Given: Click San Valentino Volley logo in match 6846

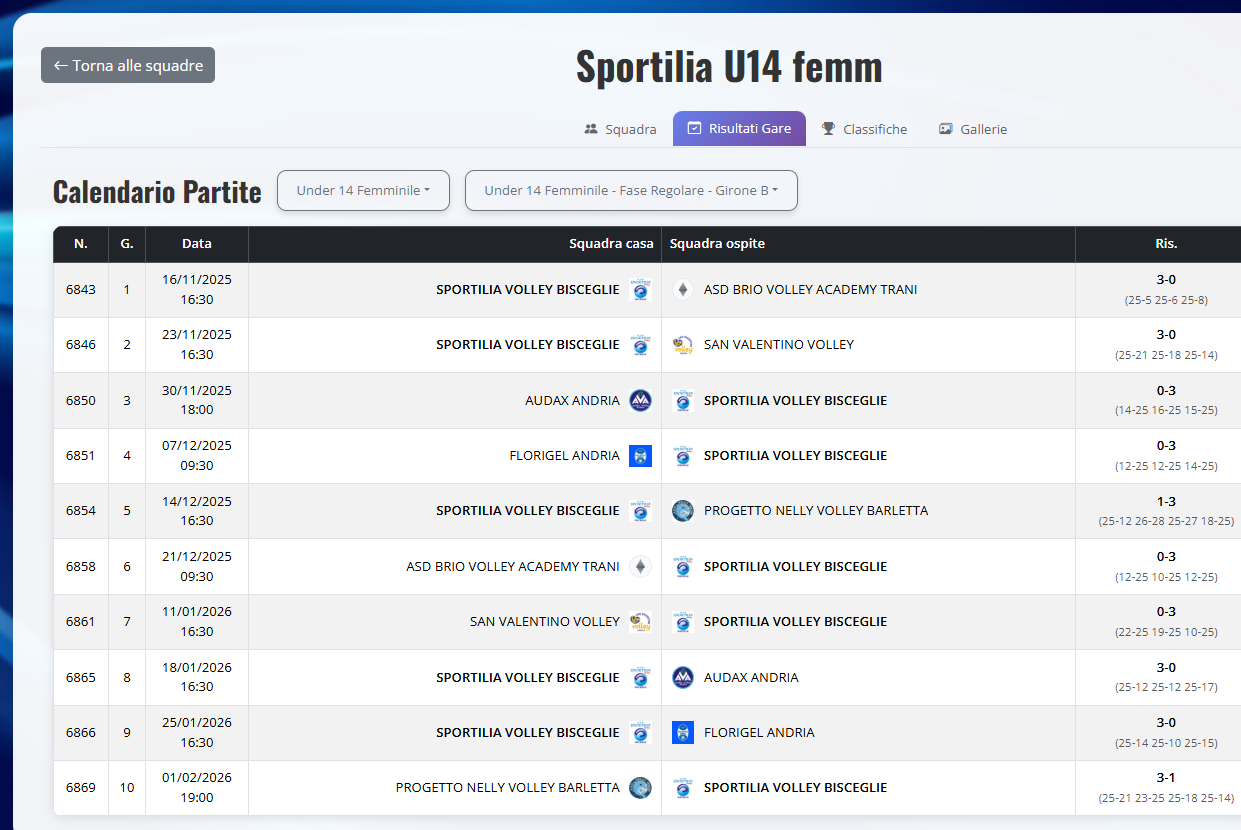Looking at the screenshot, I should click(683, 345).
